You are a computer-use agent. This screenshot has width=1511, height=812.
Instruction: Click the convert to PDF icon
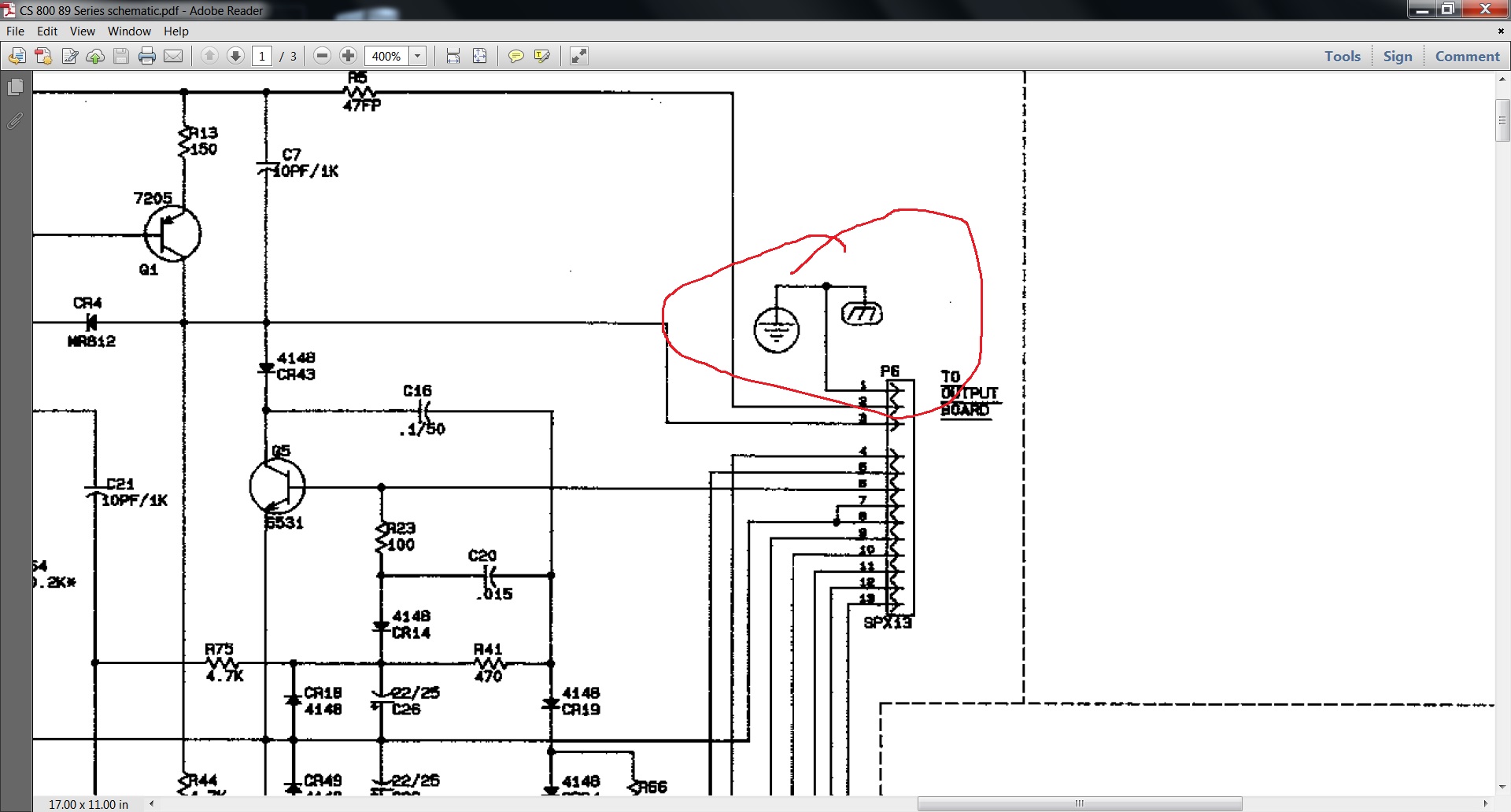point(43,56)
